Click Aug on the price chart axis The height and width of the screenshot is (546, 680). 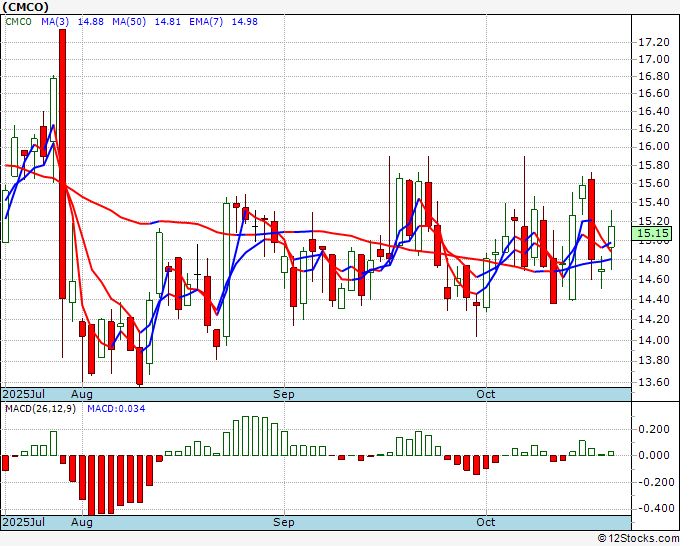(x=82, y=394)
